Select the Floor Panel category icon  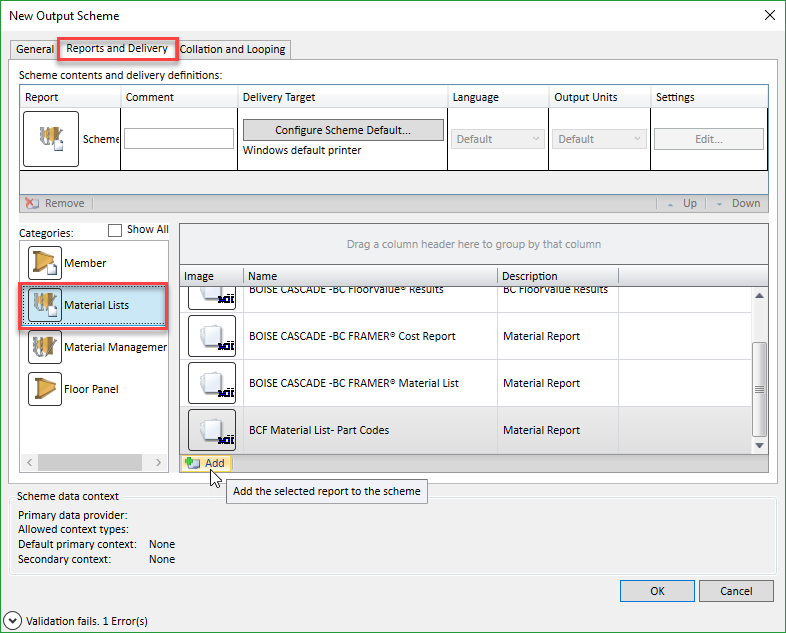[x=45, y=389]
